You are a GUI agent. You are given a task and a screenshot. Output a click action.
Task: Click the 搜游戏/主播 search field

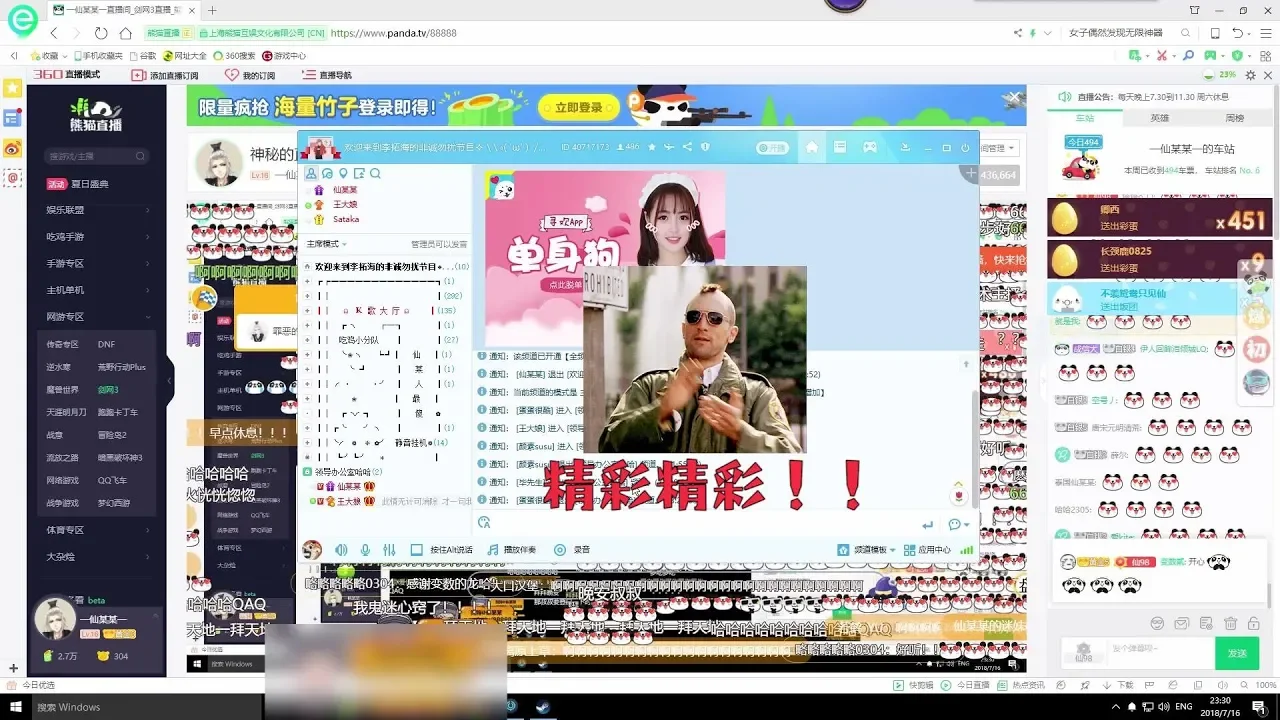pos(97,156)
